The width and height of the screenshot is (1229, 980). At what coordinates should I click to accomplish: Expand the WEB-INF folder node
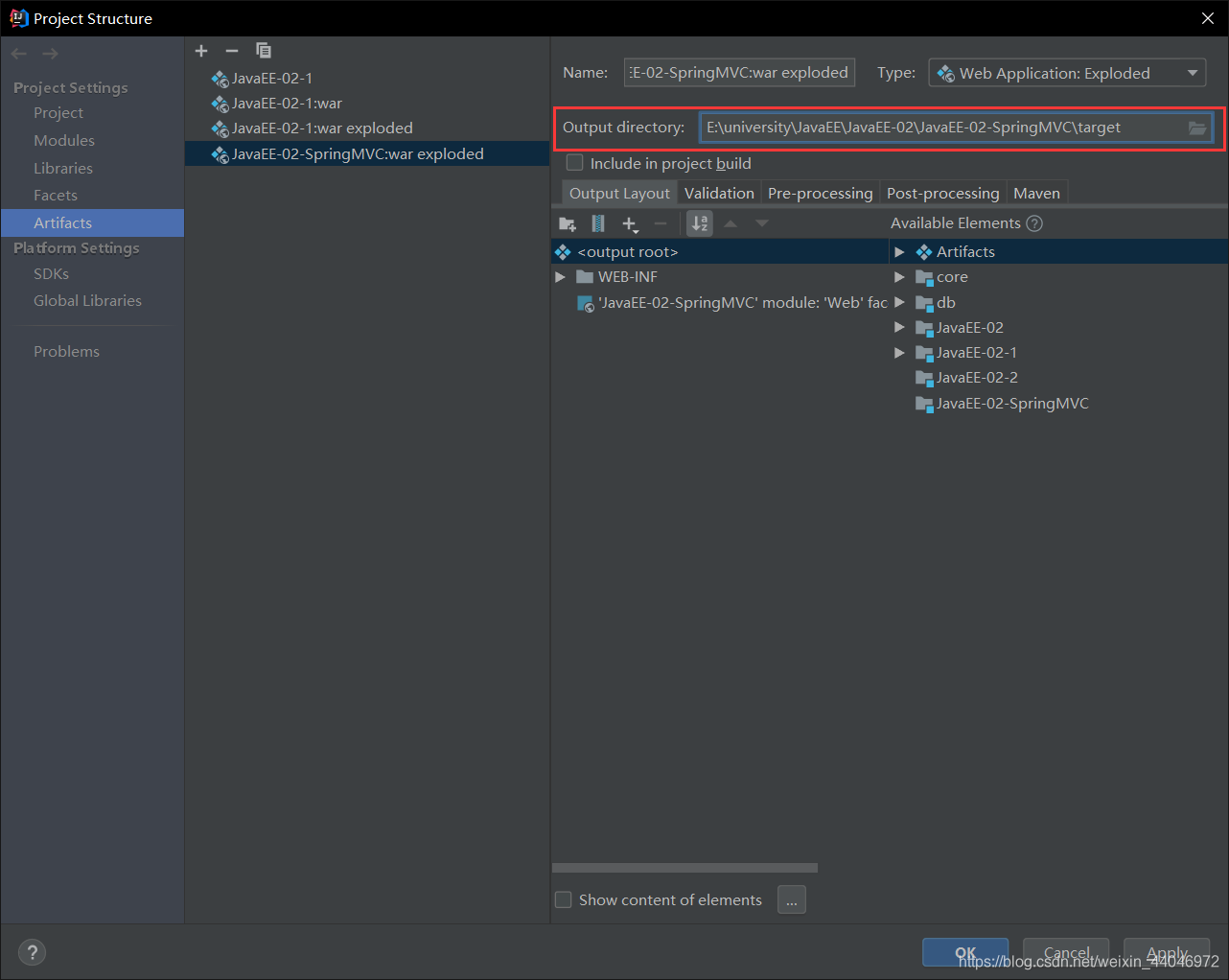coord(560,277)
